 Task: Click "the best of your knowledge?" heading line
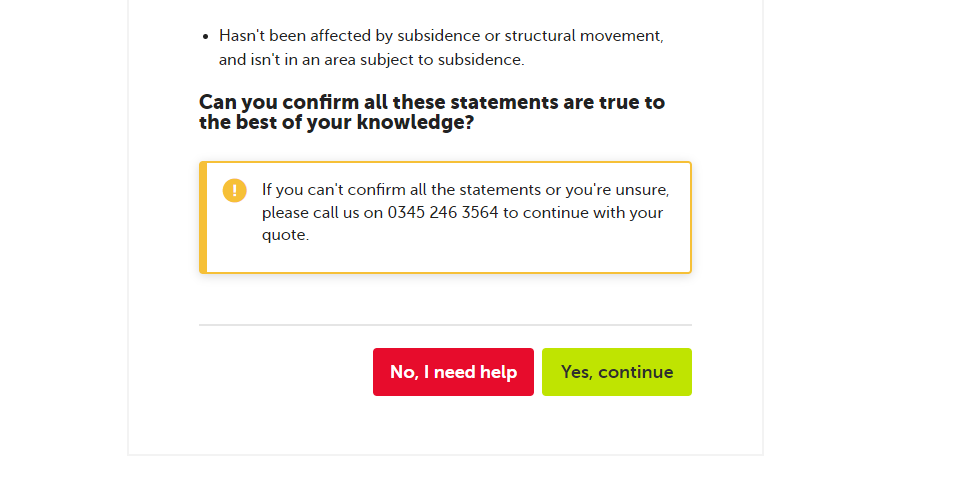(x=336, y=123)
